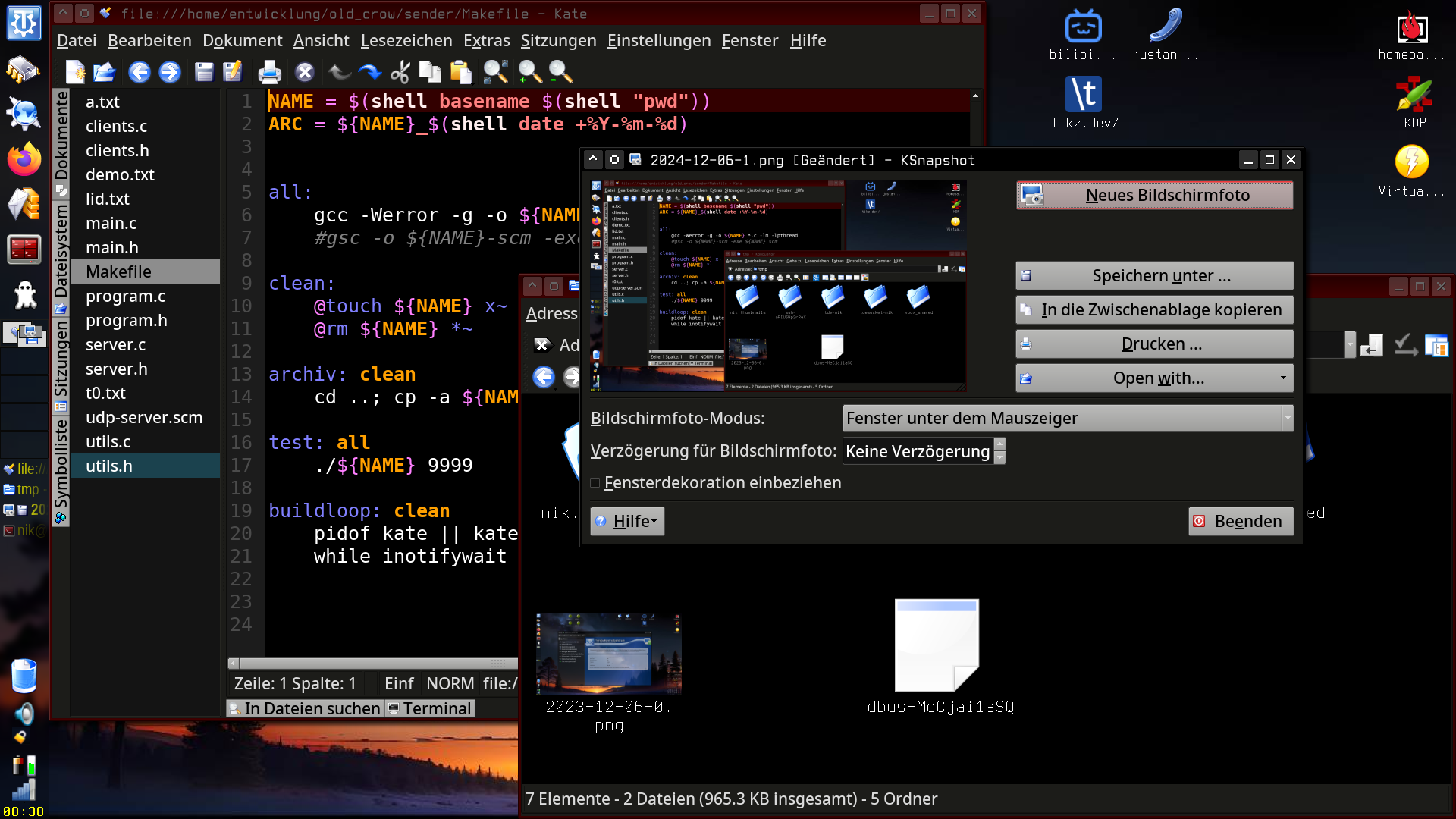Open the Lesezeichen menu in Kate

[406, 41]
